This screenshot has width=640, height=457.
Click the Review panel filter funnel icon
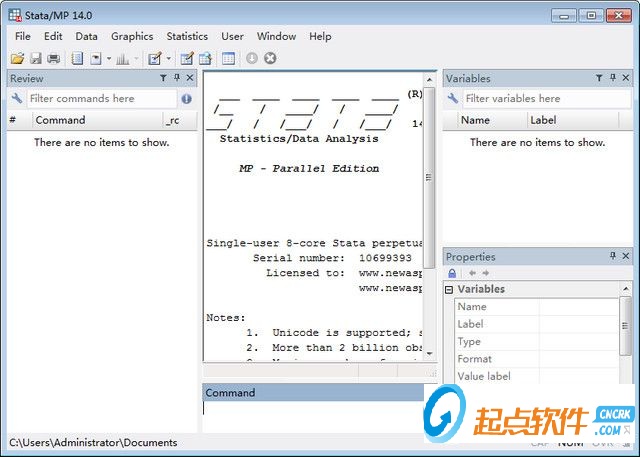pyautogui.click(x=163, y=78)
